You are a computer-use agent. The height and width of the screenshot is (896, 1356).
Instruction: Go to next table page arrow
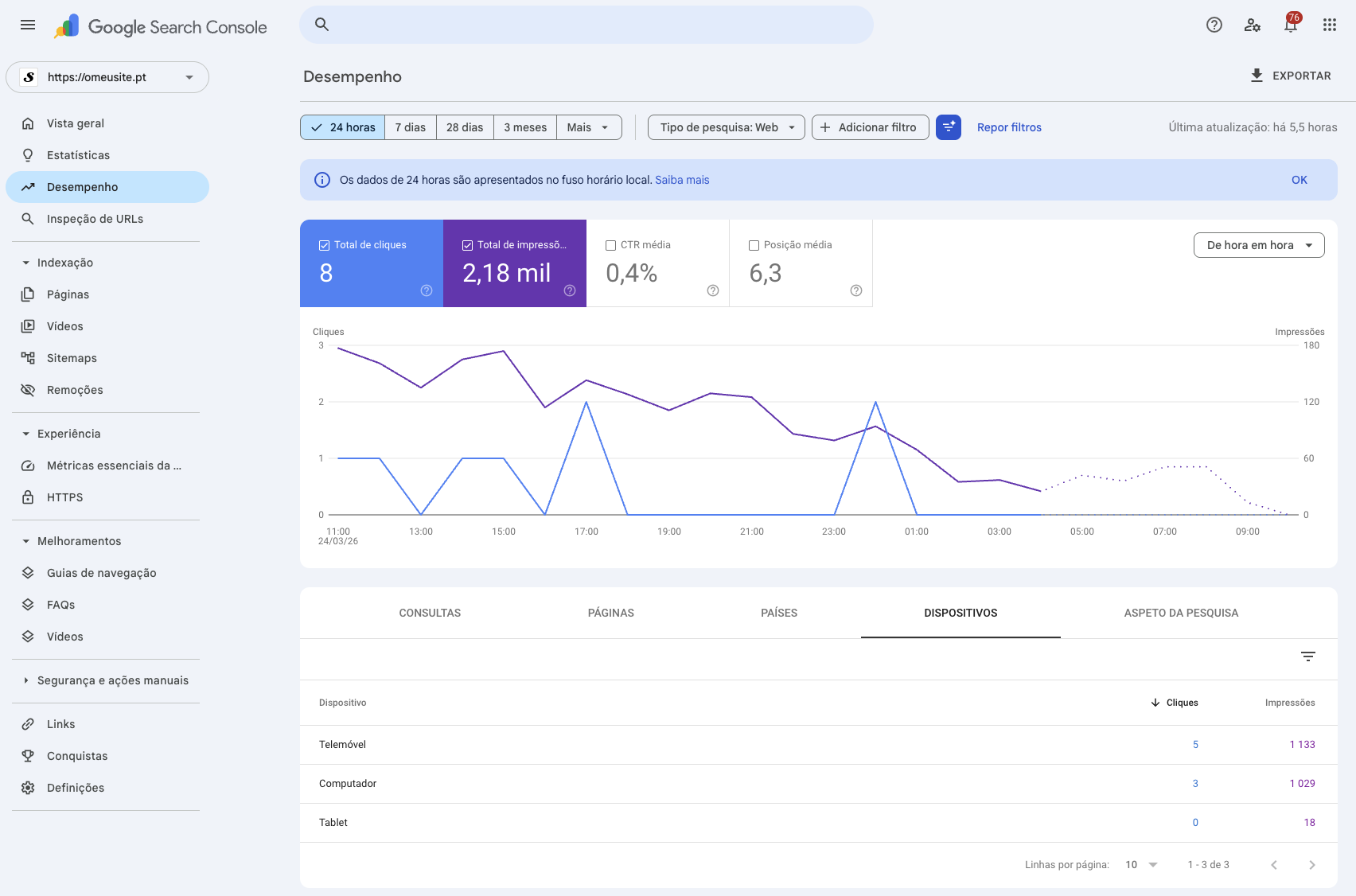pyautogui.click(x=1312, y=865)
